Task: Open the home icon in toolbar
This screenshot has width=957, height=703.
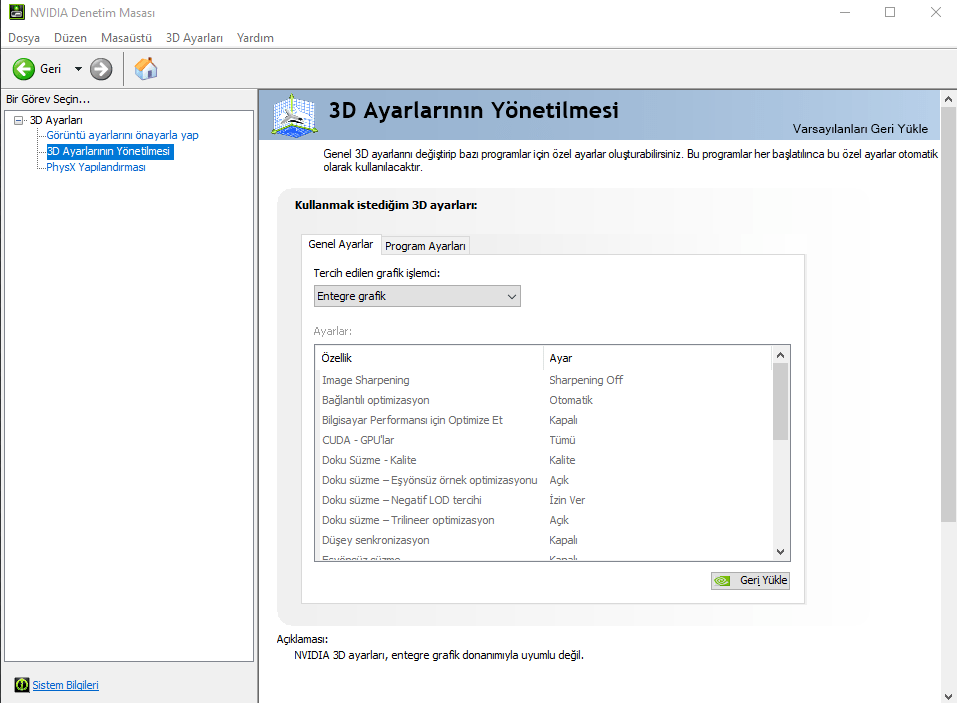Action: pyautogui.click(x=146, y=68)
